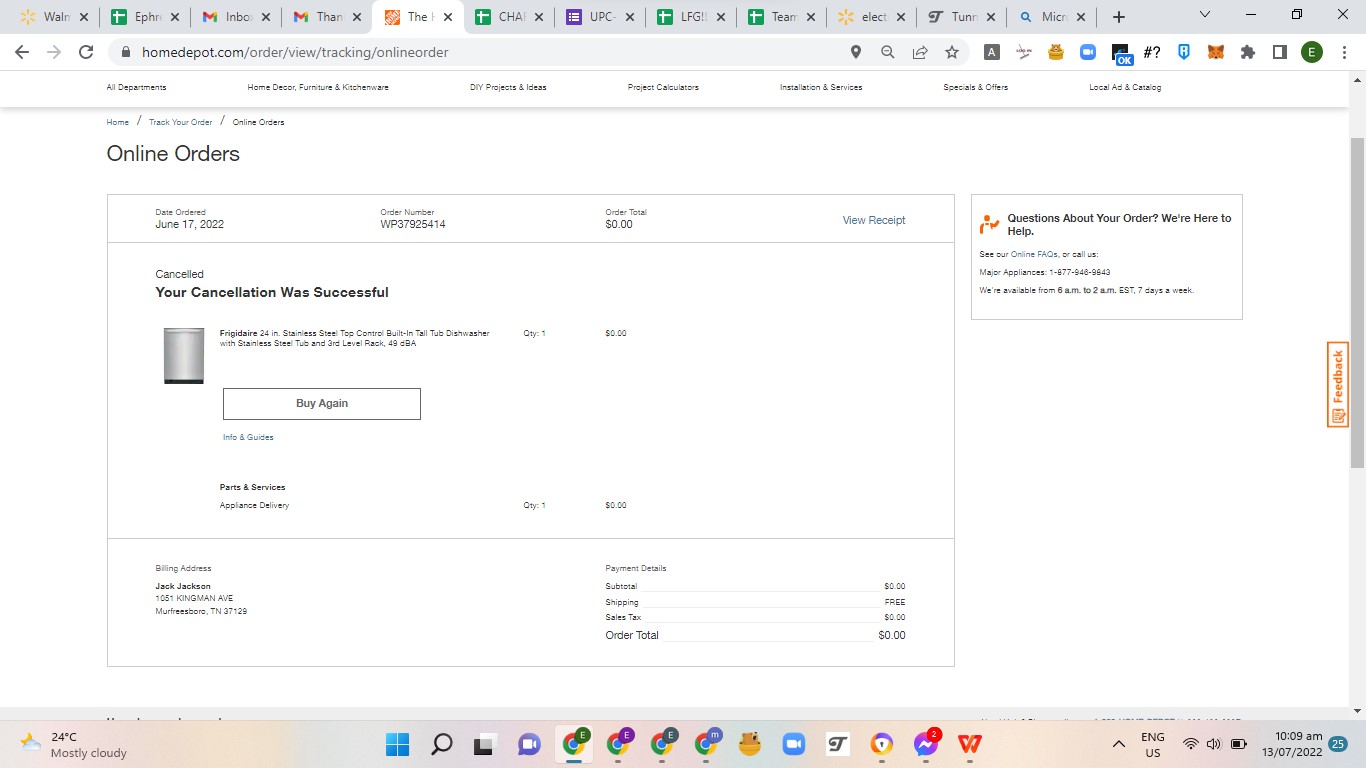Open Specials & Offers menu
Viewport: 1366px width, 768px height.
976,88
